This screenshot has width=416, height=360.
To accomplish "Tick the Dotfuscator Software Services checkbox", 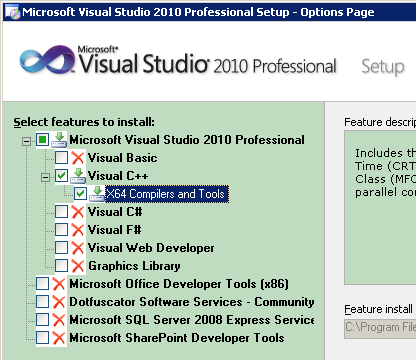I will coord(43,301).
